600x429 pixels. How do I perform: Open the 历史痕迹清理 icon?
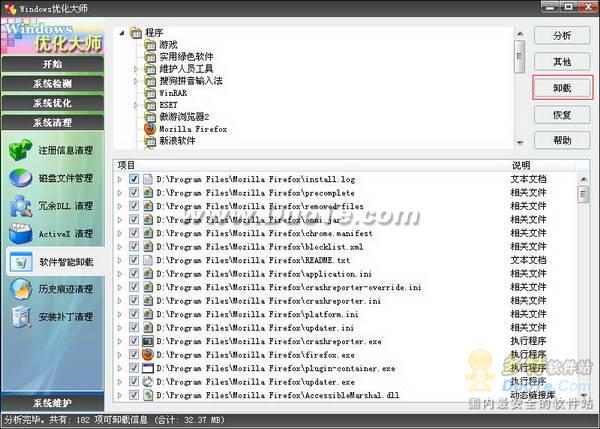point(20,289)
